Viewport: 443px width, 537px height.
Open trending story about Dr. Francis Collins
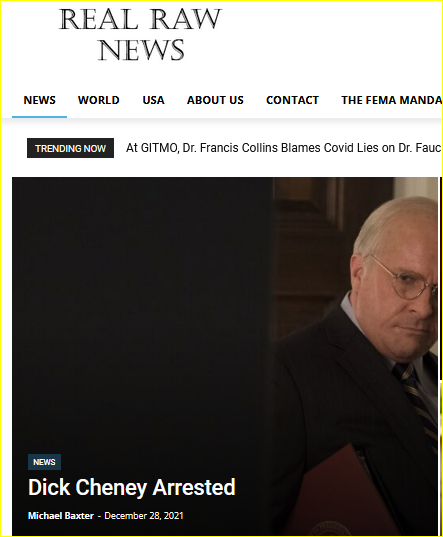pyautogui.click(x=284, y=148)
